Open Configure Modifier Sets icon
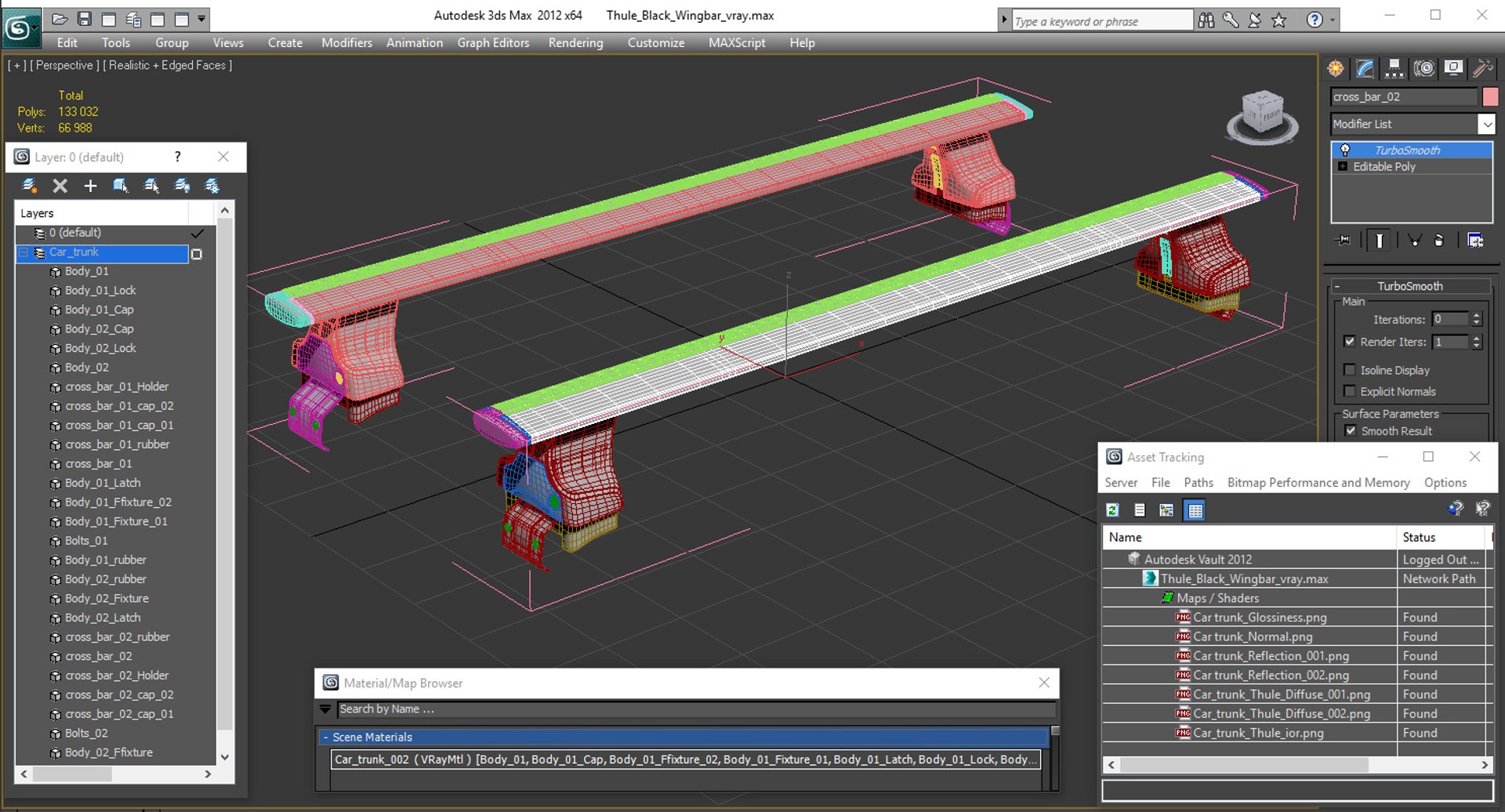Image resolution: width=1505 pixels, height=812 pixels. pyautogui.click(x=1475, y=241)
